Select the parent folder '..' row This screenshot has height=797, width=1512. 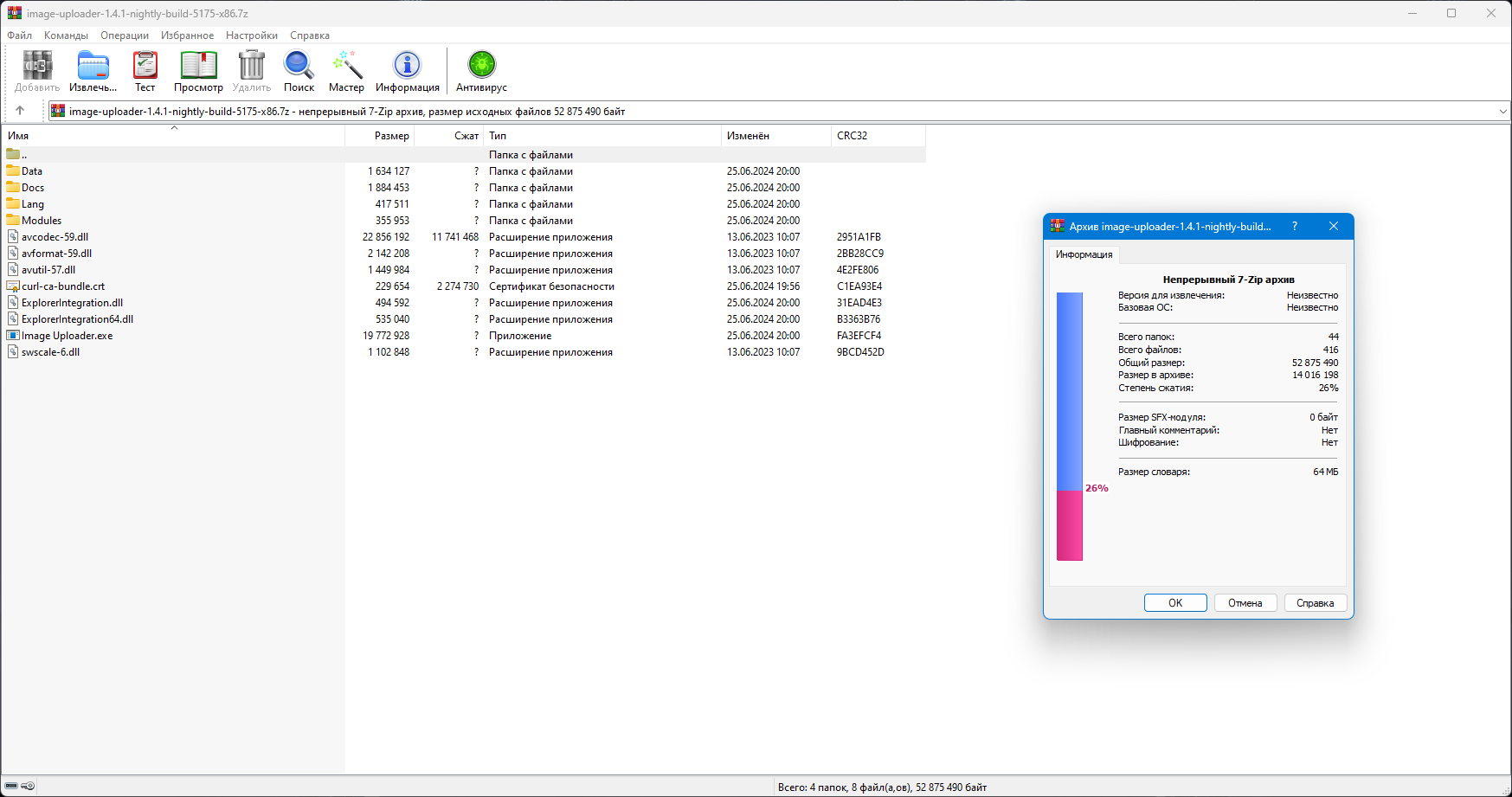pos(465,154)
